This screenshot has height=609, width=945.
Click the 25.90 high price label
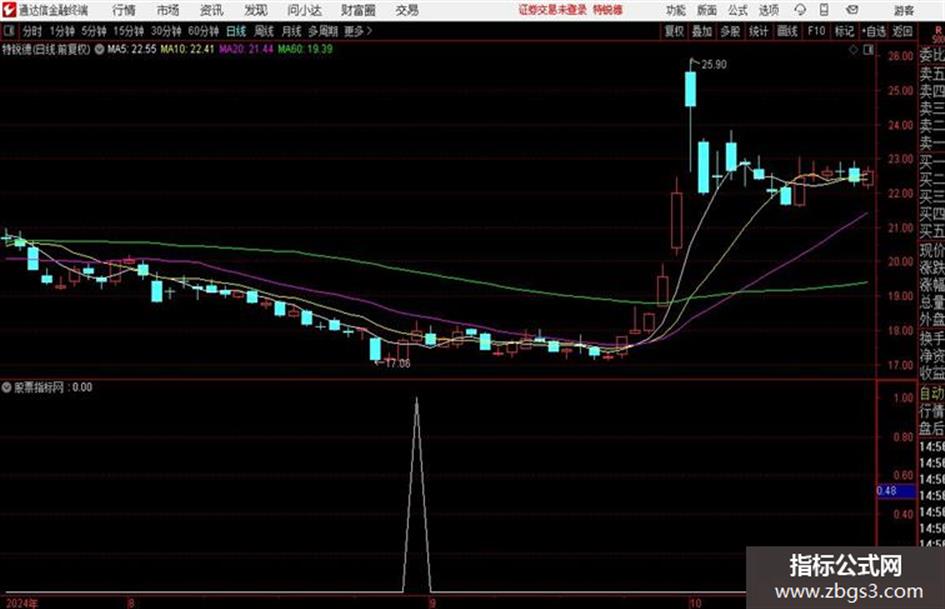pyautogui.click(x=714, y=65)
